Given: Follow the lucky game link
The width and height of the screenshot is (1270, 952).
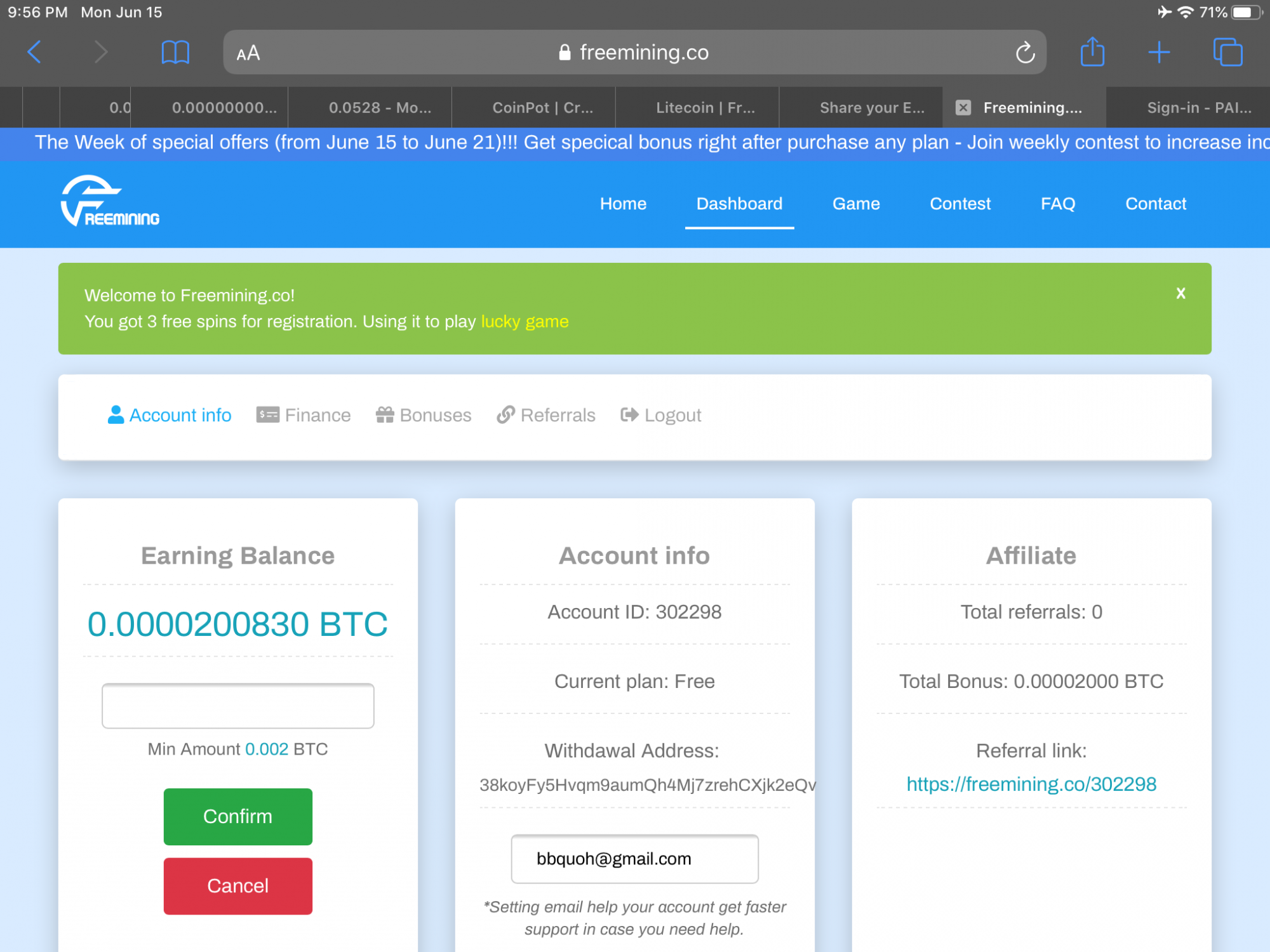Looking at the screenshot, I should (x=525, y=322).
